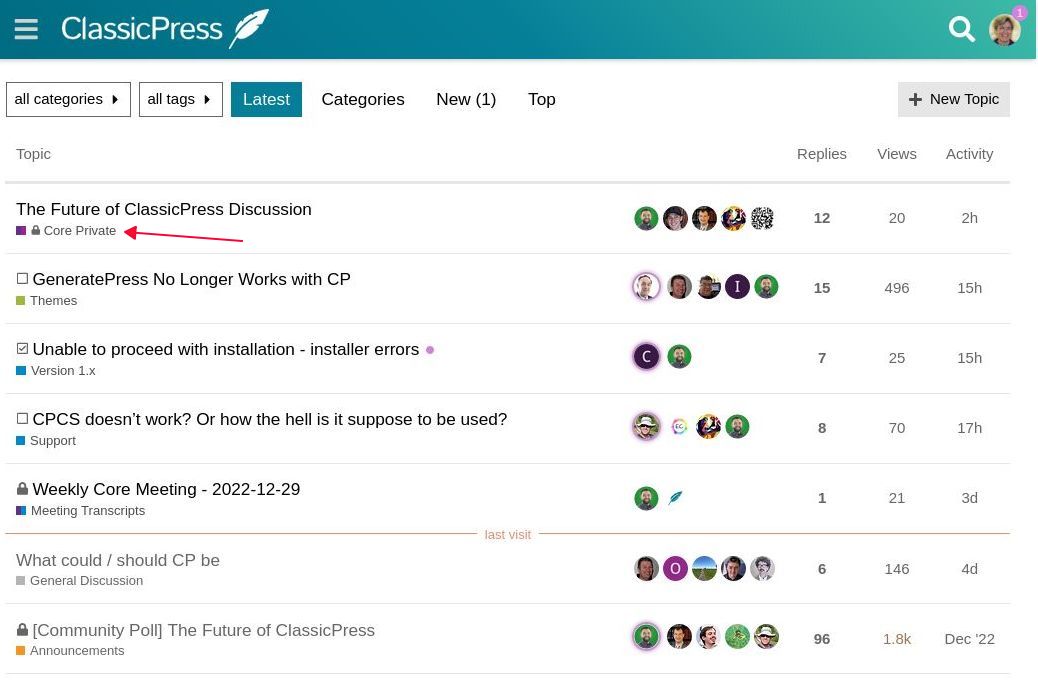Click the hat-wearing avatar on CPCS row
The height and width of the screenshot is (684, 1038).
[646, 427]
